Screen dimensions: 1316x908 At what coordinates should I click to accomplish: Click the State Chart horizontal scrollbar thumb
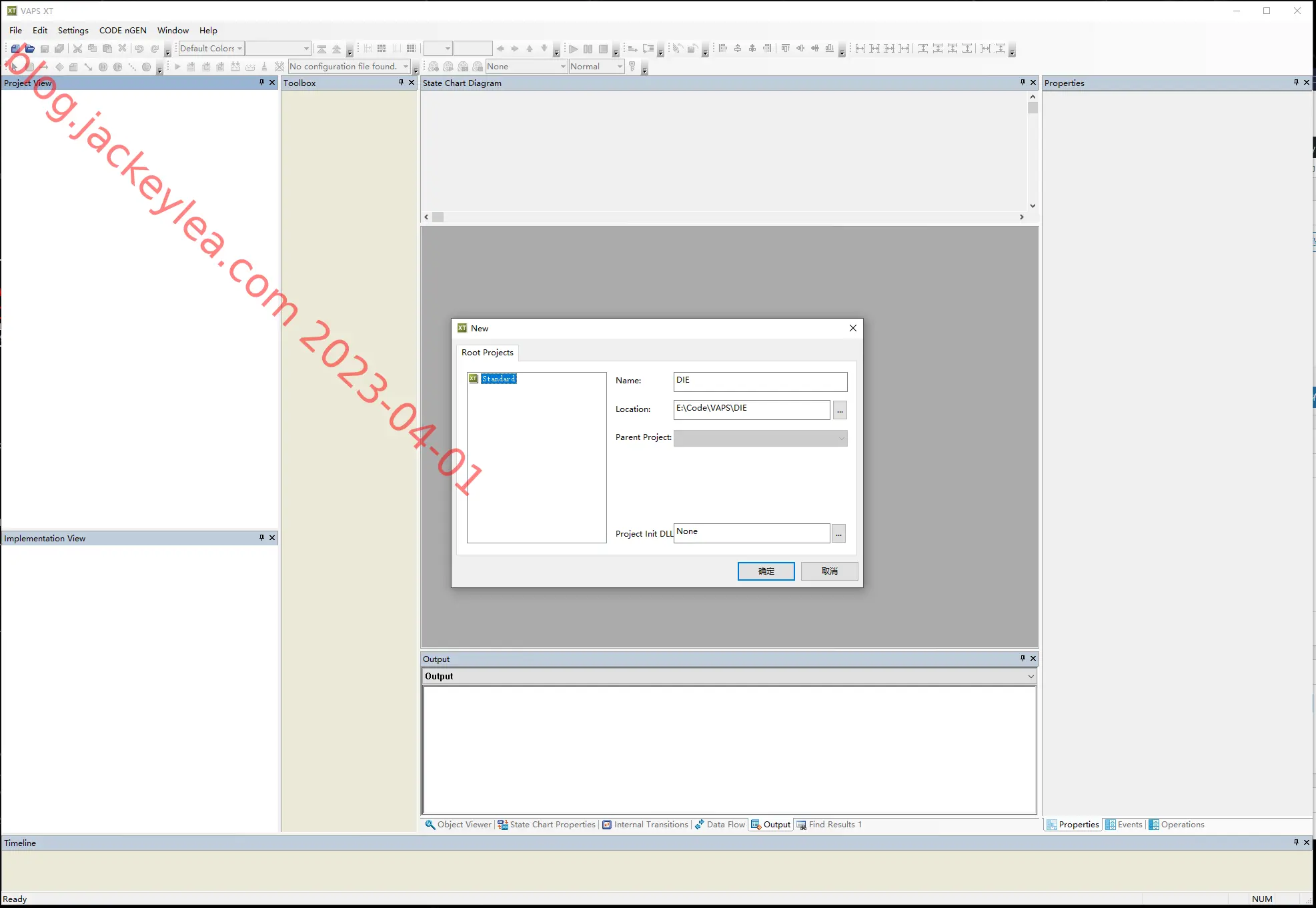point(438,217)
